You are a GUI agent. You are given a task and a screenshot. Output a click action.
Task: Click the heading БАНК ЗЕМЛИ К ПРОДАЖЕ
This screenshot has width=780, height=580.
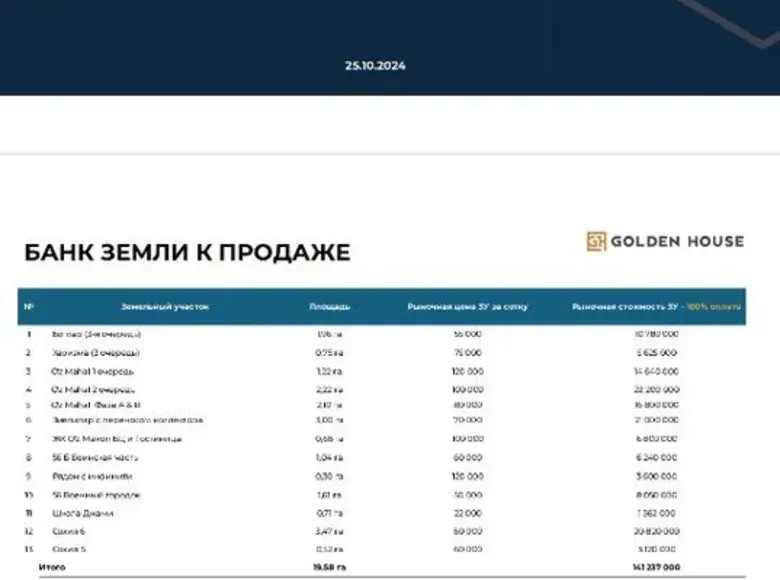point(187,252)
